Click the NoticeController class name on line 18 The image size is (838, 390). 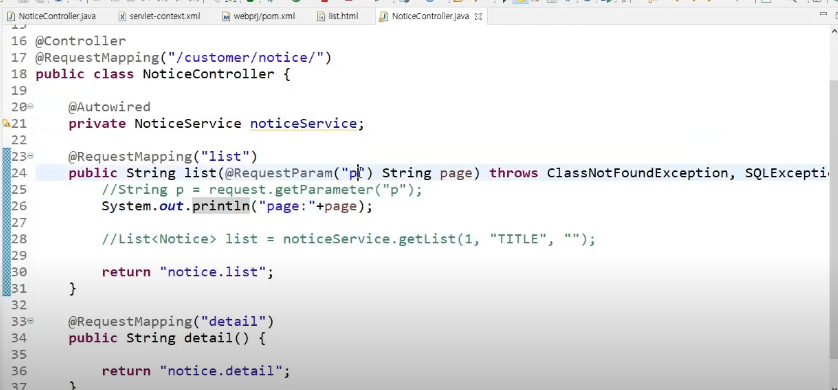[208, 74]
